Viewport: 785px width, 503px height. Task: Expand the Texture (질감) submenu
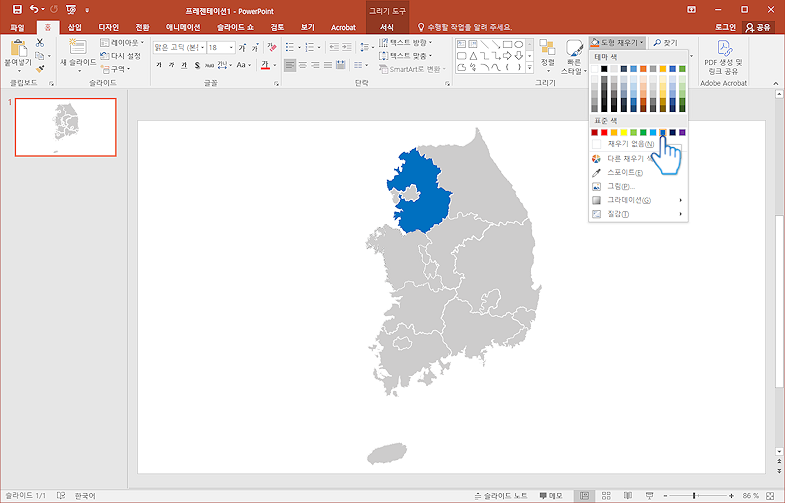638,214
